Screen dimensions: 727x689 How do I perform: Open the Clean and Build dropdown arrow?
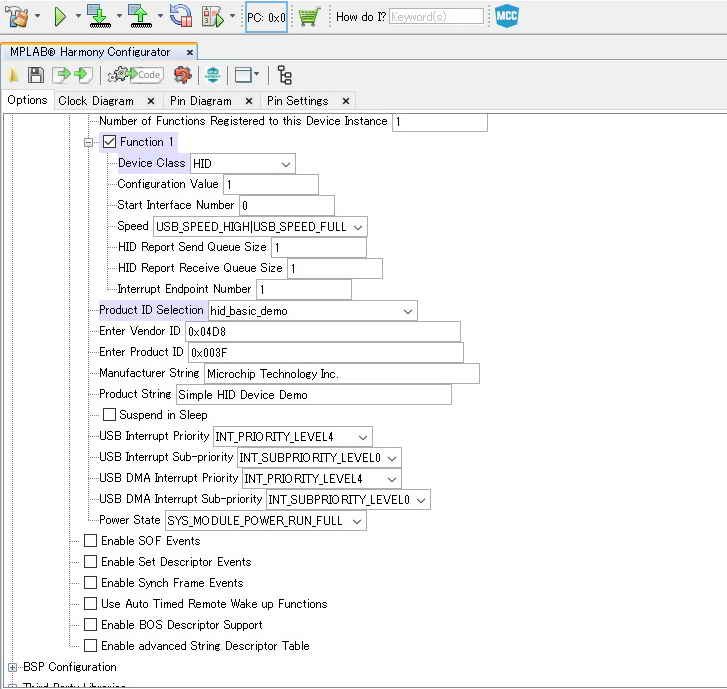(x=38, y=17)
